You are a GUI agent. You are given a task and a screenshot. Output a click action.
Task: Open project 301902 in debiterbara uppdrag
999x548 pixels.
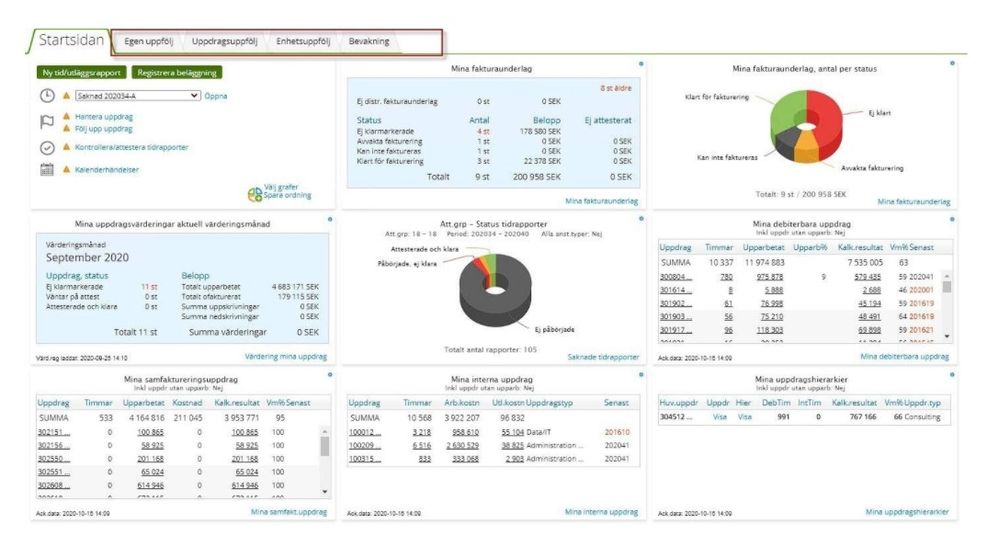pyautogui.click(x=676, y=303)
